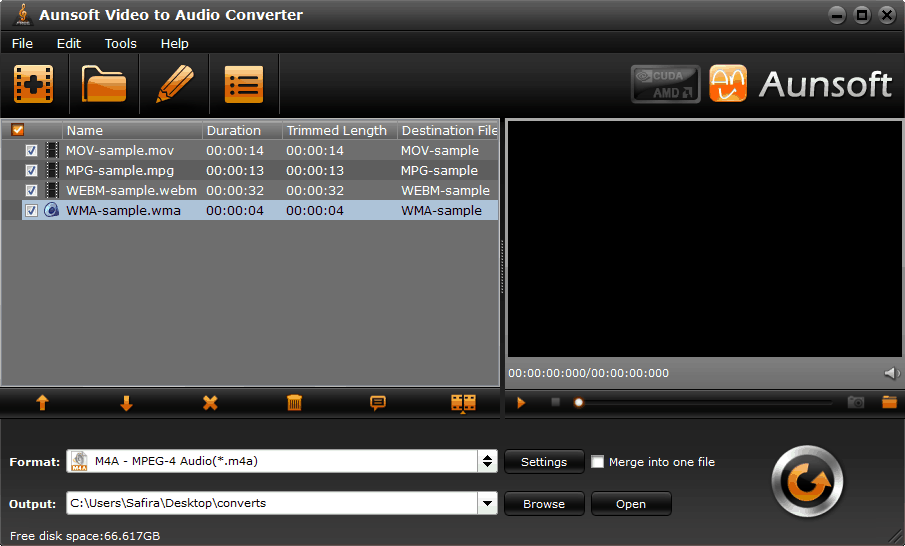Clear the list with trash icon

(294, 403)
